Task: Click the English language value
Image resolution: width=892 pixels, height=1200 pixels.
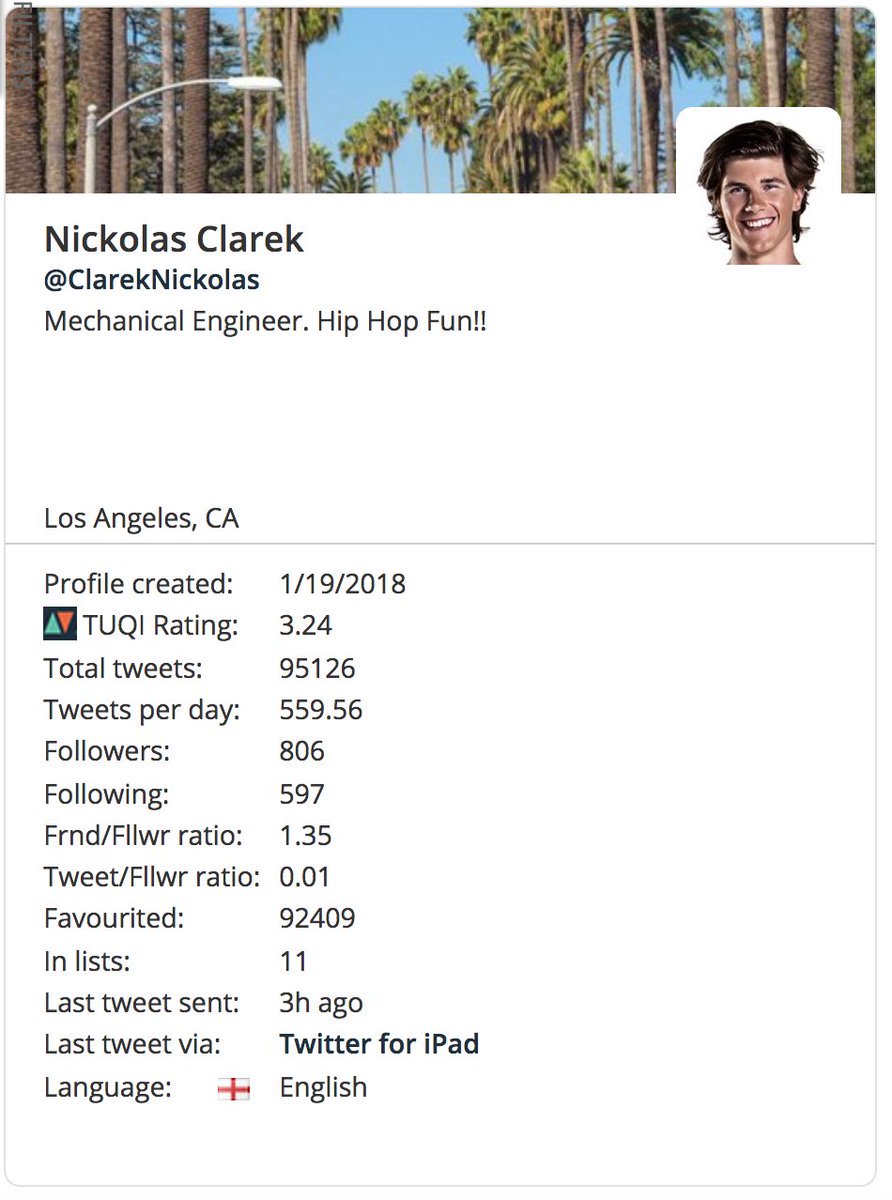Action: click(323, 1088)
